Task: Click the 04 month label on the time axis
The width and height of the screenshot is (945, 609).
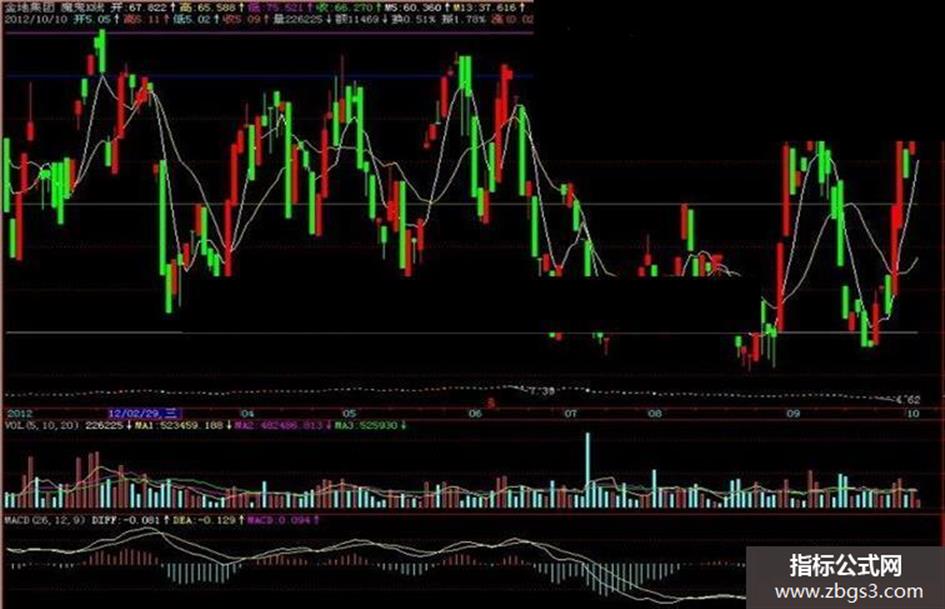Action: pyautogui.click(x=246, y=414)
